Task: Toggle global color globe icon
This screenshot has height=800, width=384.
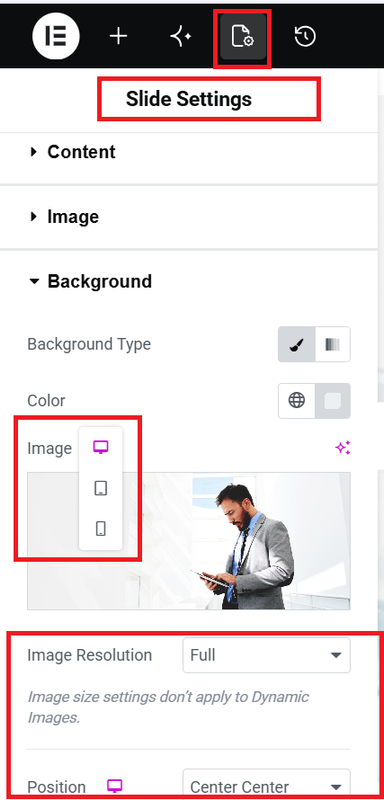Action: coord(296,401)
